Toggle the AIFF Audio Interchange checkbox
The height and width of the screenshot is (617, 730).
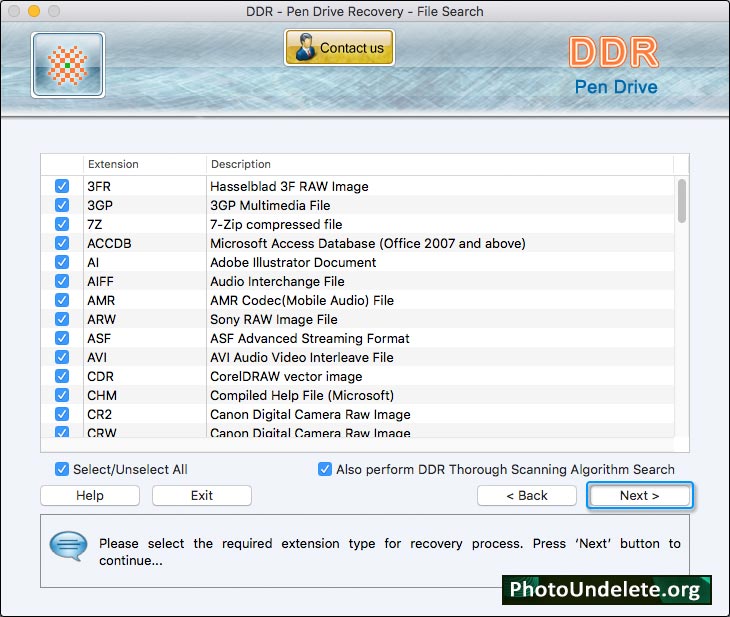click(x=62, y=281)
